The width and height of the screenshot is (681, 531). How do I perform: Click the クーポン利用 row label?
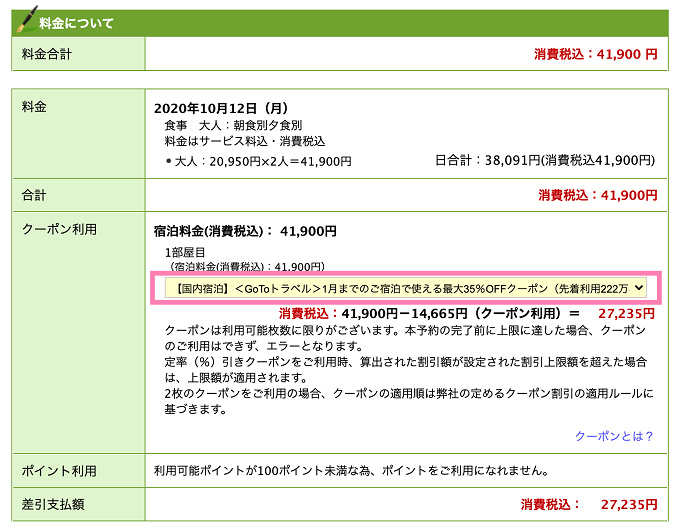coord(59,229)
